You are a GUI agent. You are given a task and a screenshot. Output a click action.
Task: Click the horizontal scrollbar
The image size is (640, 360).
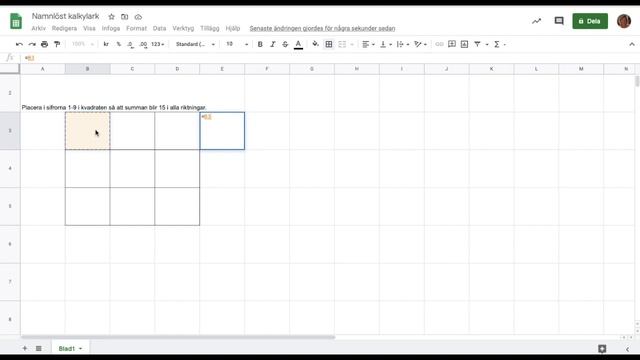click(x=178, y=337)
